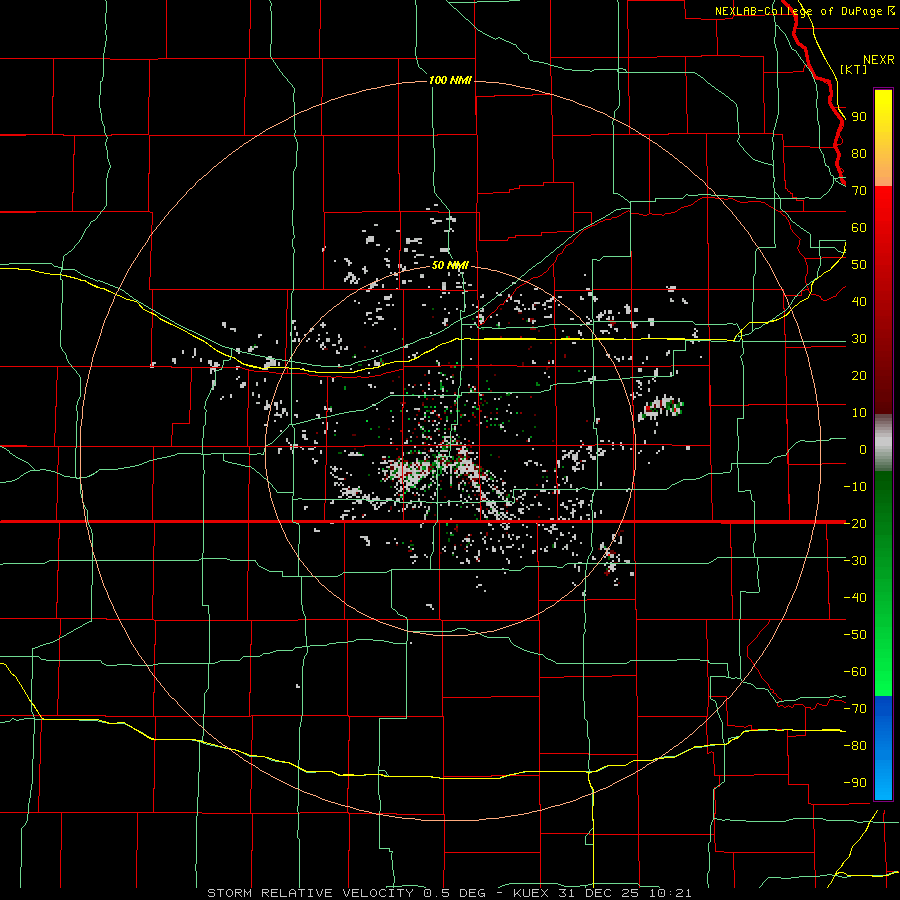Select the 70 value on the velocity scale

click(x=859, y=191)
